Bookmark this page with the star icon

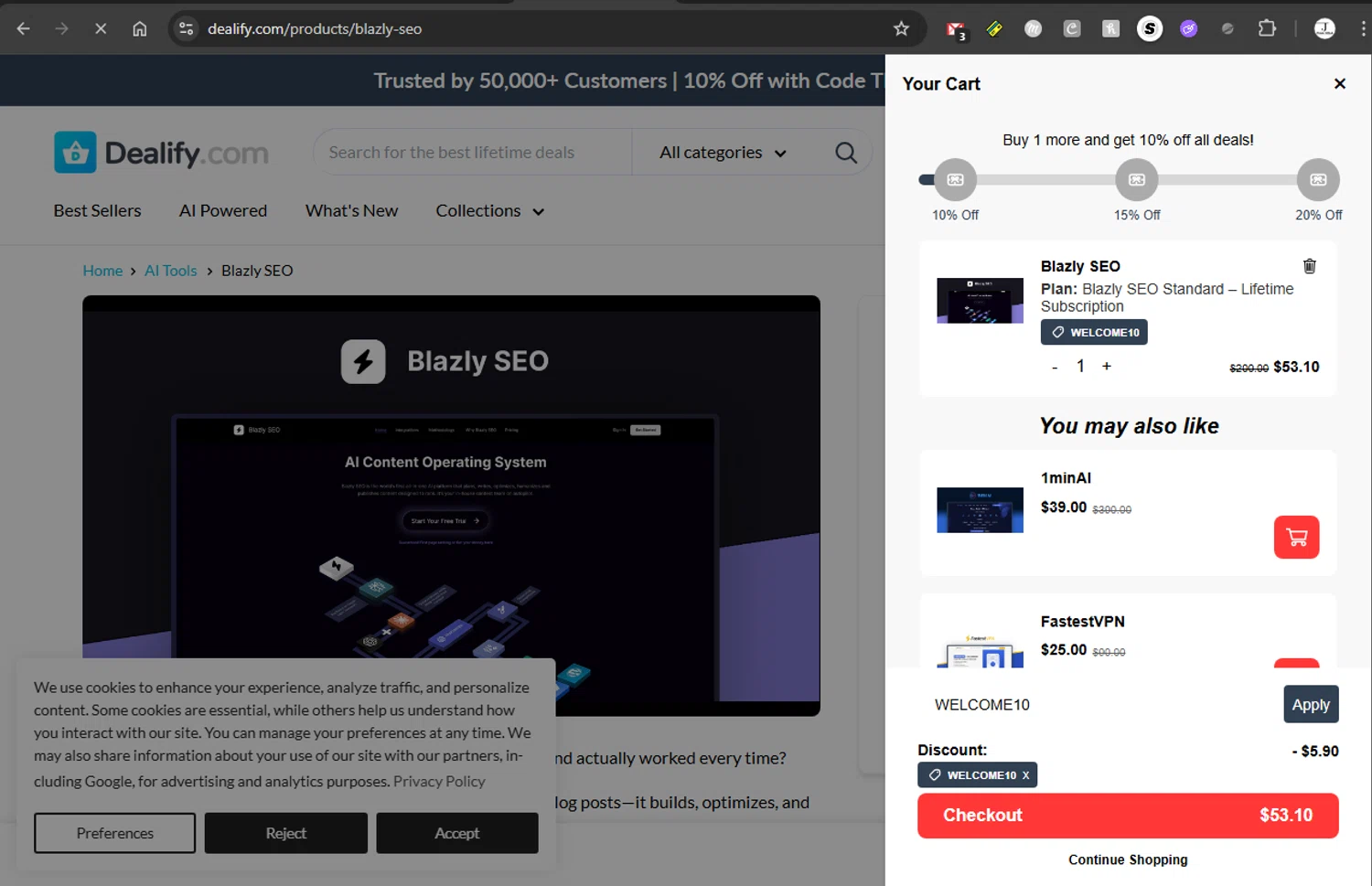(901, 28)
